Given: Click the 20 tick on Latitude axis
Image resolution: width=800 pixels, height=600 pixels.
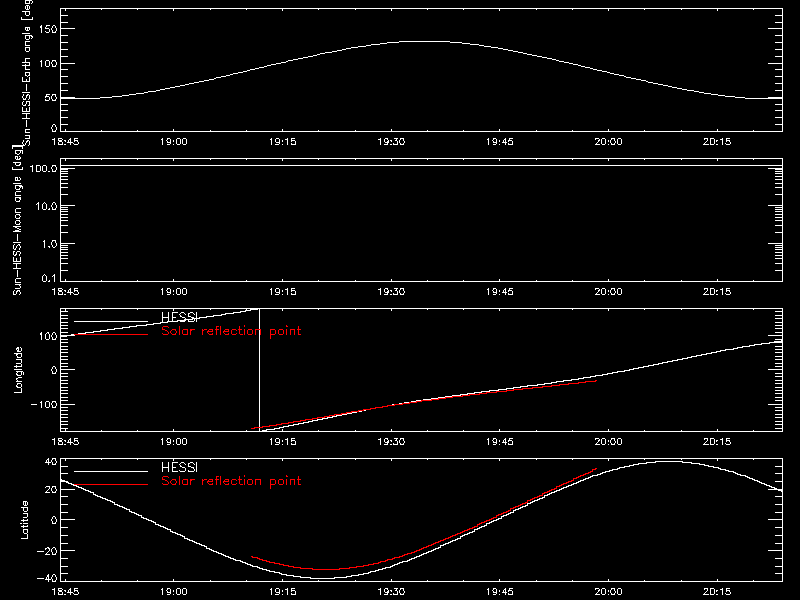Looking at the screenshot, I should pos(51,489).
